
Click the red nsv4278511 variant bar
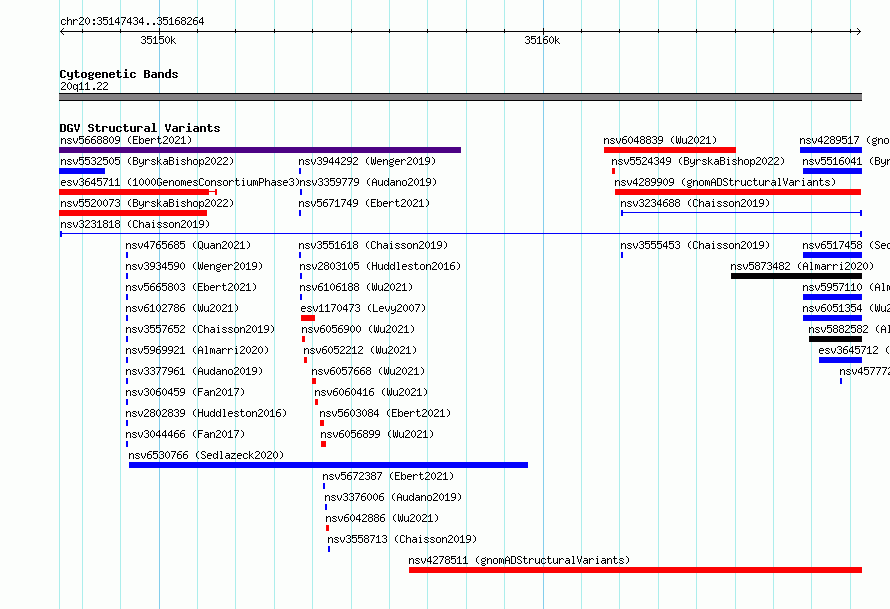636,570
